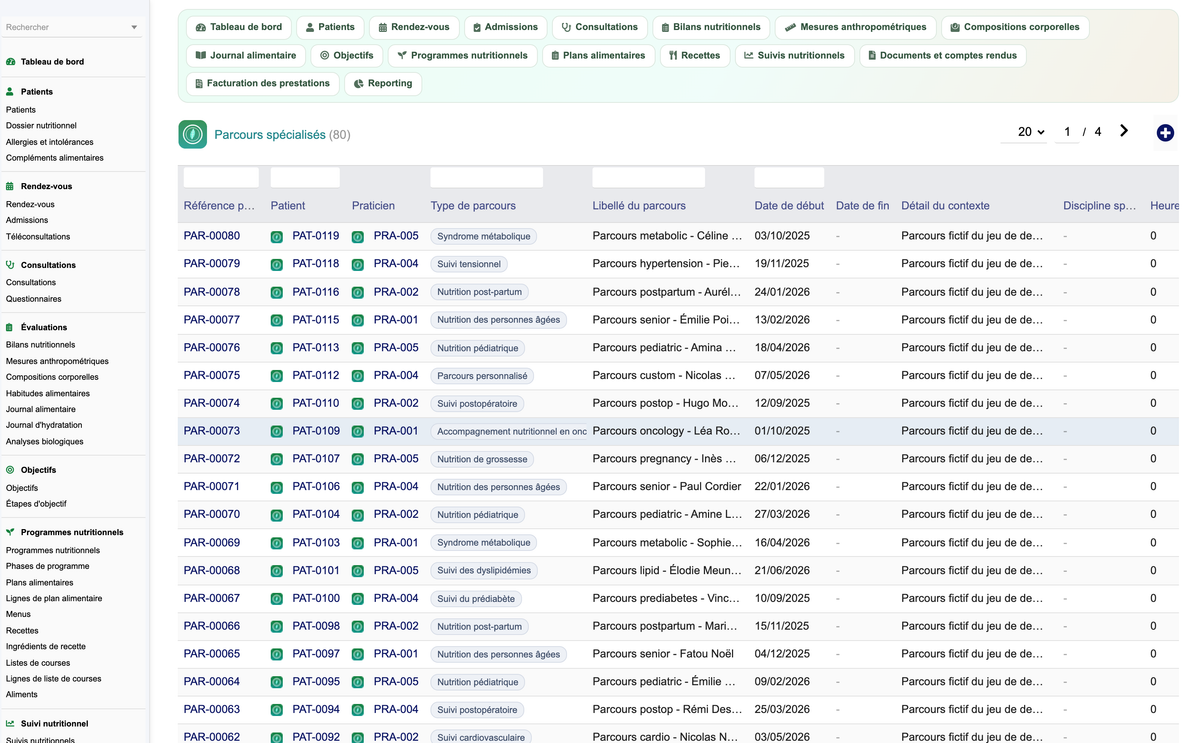Open Documents et comptes rendus tab

943,55
